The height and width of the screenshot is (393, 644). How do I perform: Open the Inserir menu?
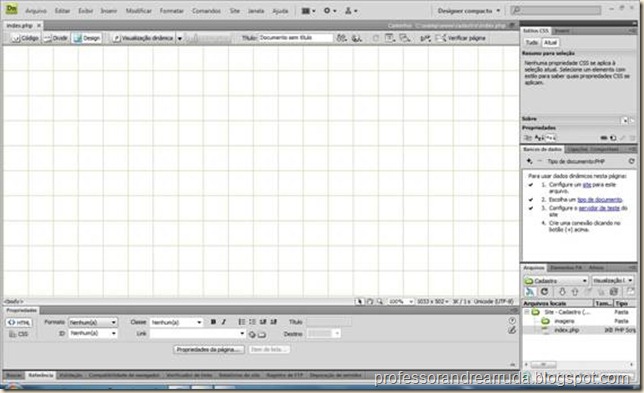pos(109,11)
